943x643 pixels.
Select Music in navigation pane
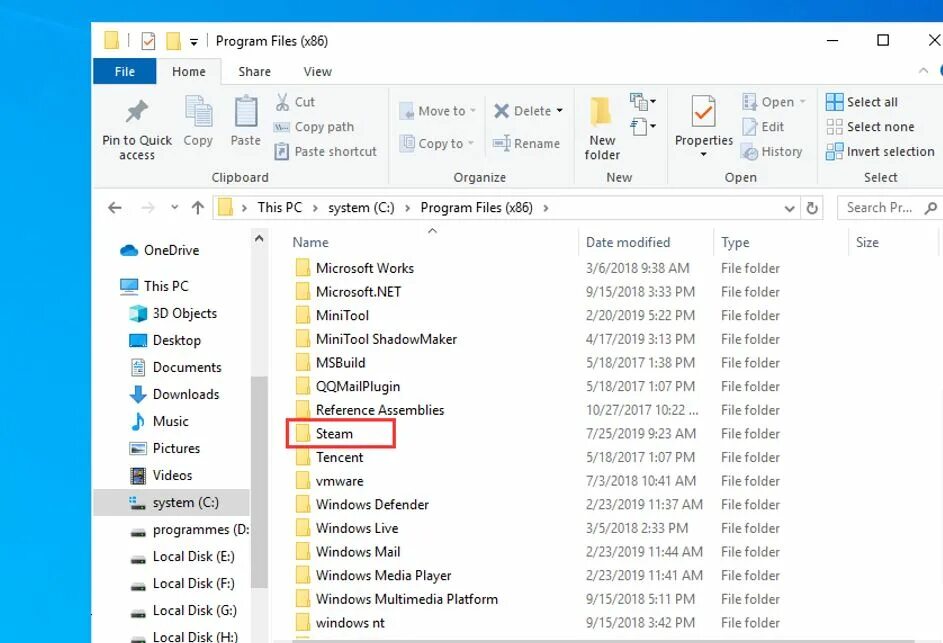click(x=159, y=422)
